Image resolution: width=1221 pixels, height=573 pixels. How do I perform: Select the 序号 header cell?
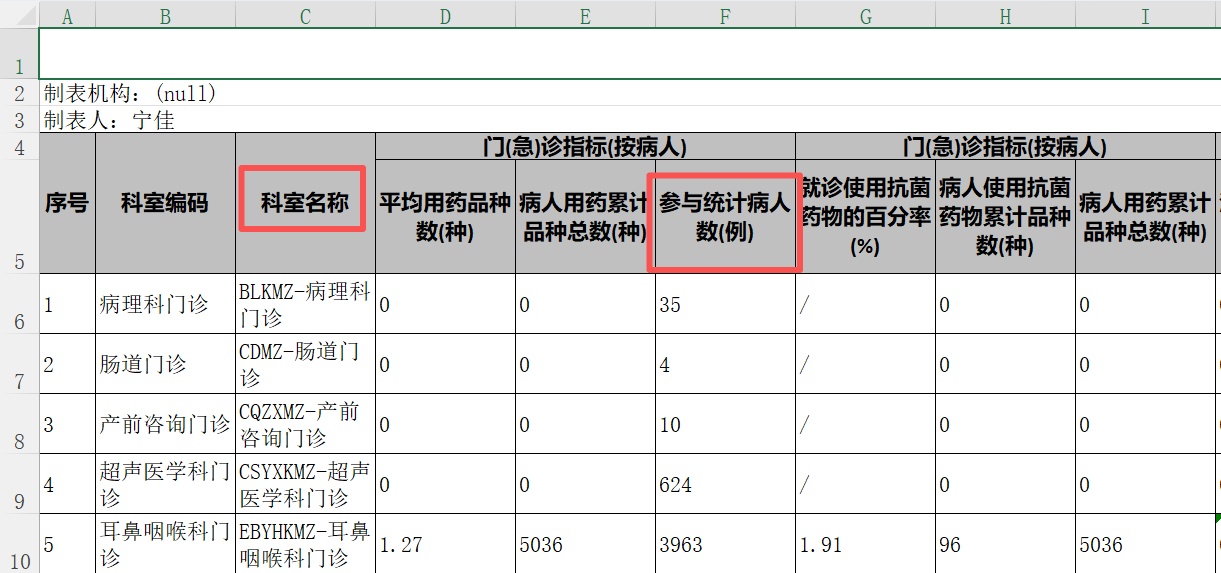pos(67,203)
